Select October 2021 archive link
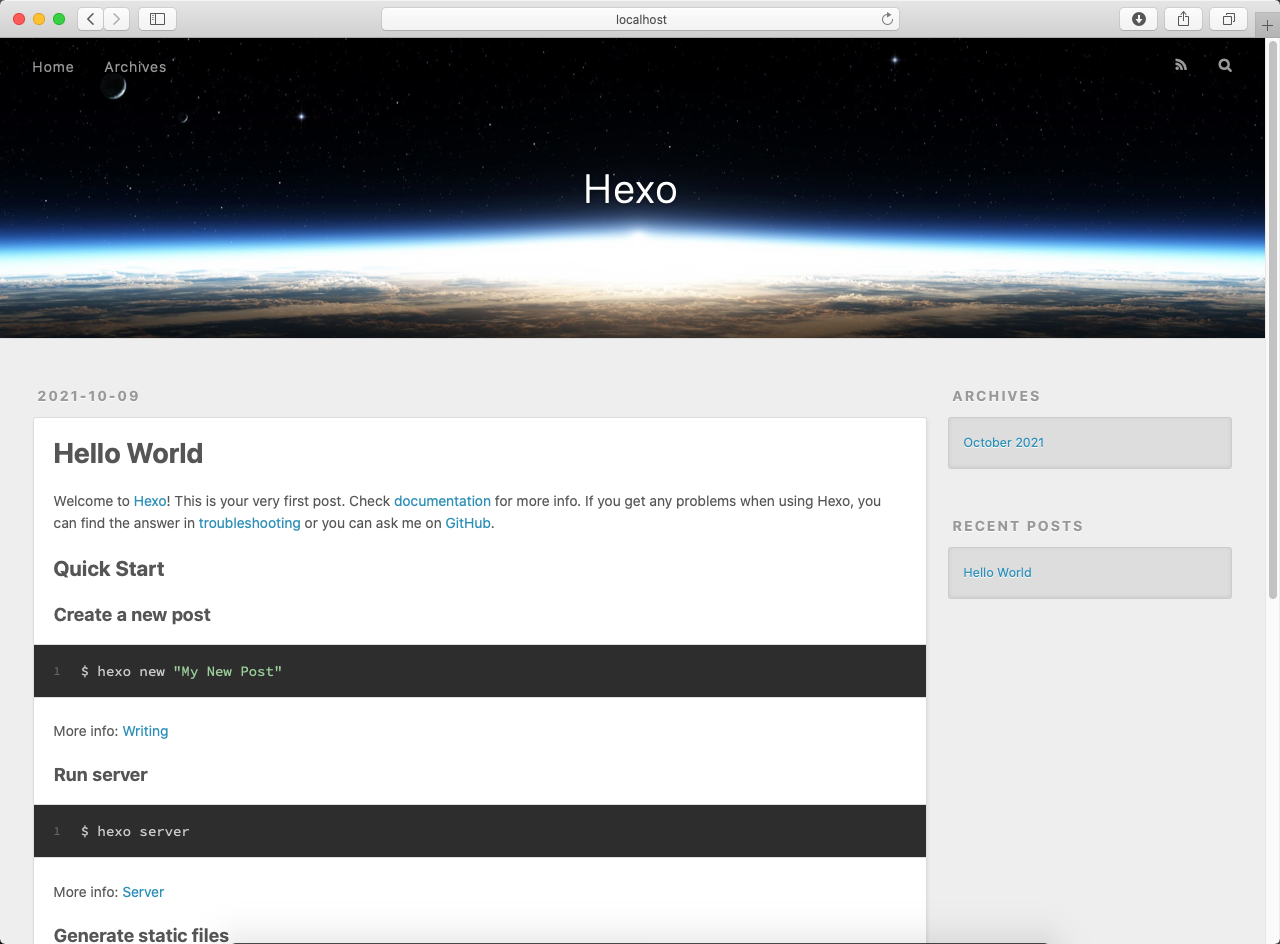This screenshot has height=944, width=1280. coord(1003,442)
